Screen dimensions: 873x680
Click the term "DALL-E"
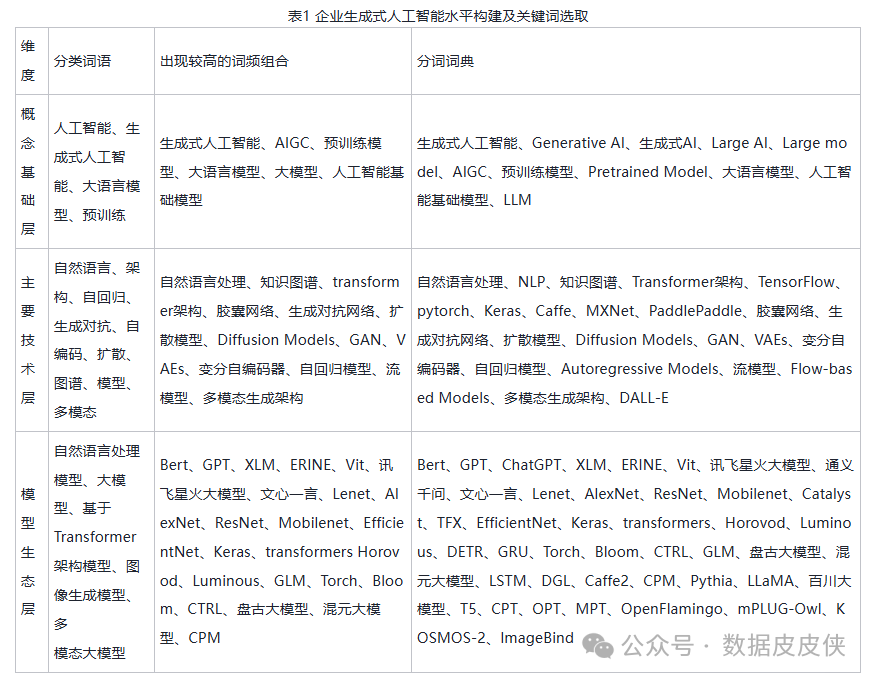[x=644, y=398]
